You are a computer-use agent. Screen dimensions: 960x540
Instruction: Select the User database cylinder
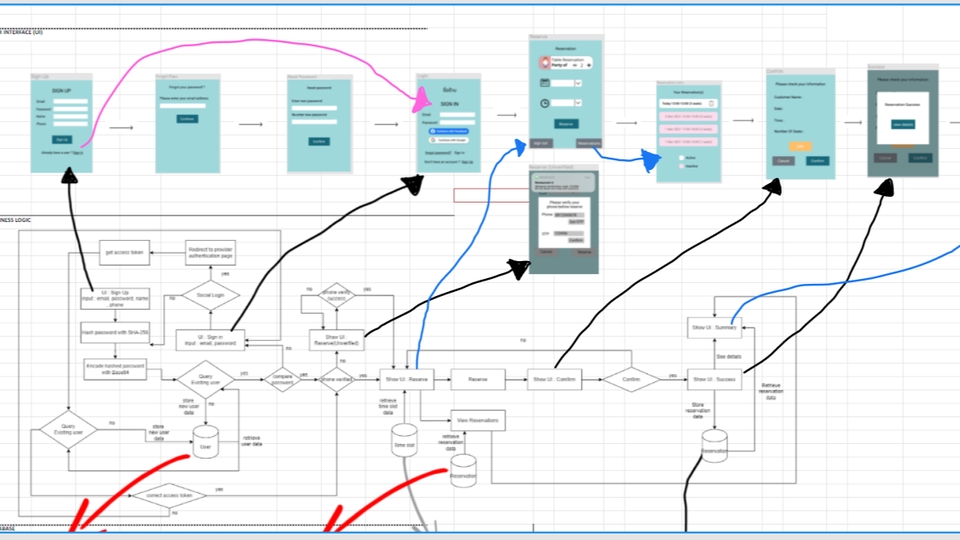click(x=205, y=441)
